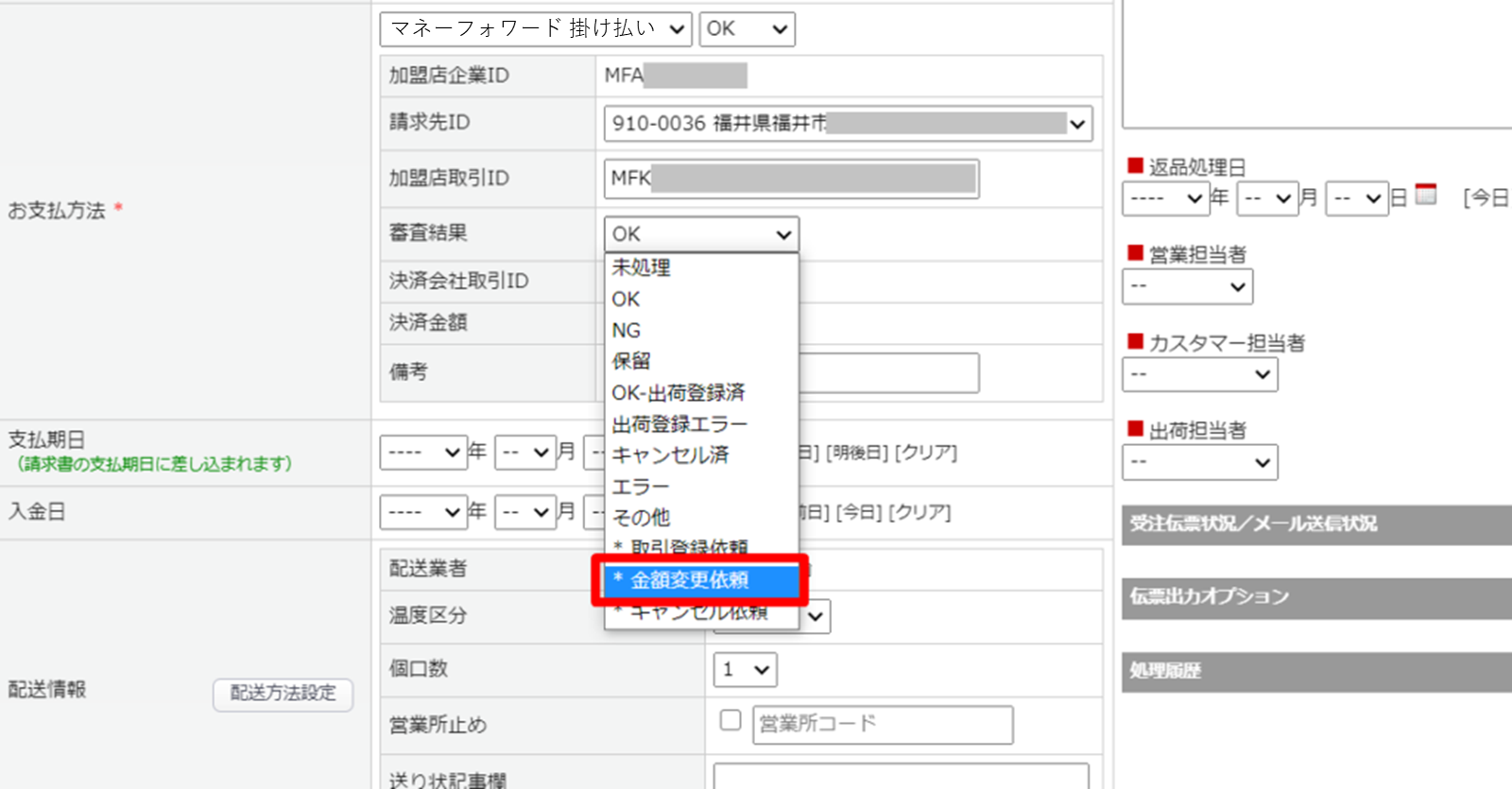Expand the 受注伝票状況/メール送信状況 section
The image size is (1512, 789).
coord(1316,524)
